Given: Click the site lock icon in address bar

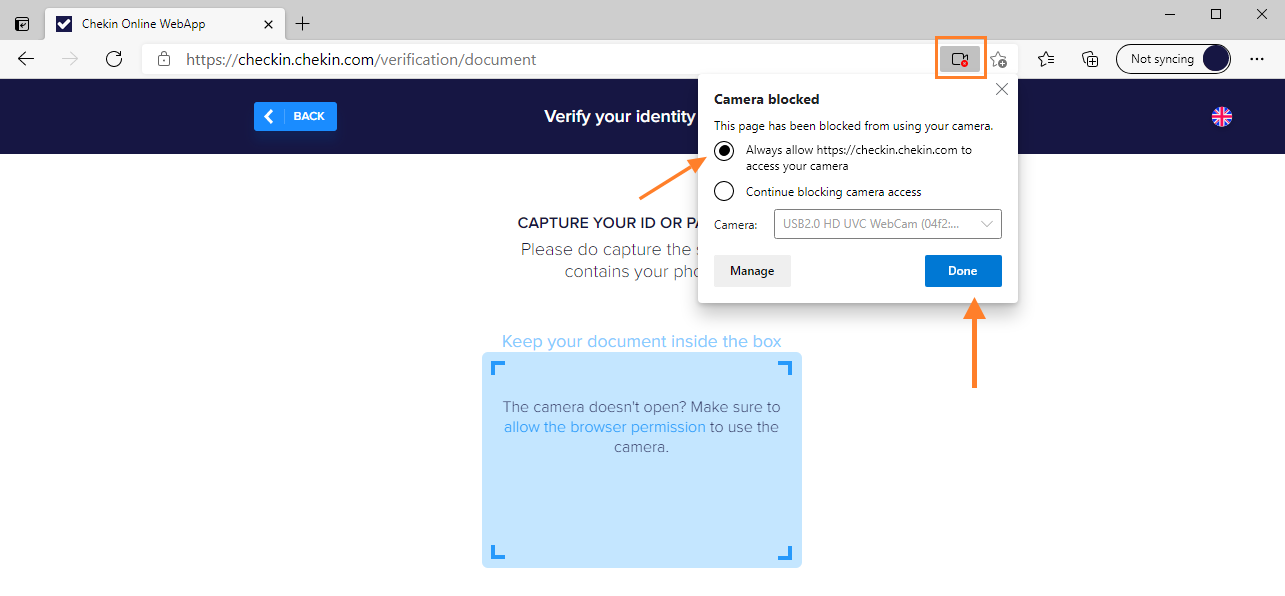Looking at the screenshot, I should pyautogui.click(x=164, y=60).
